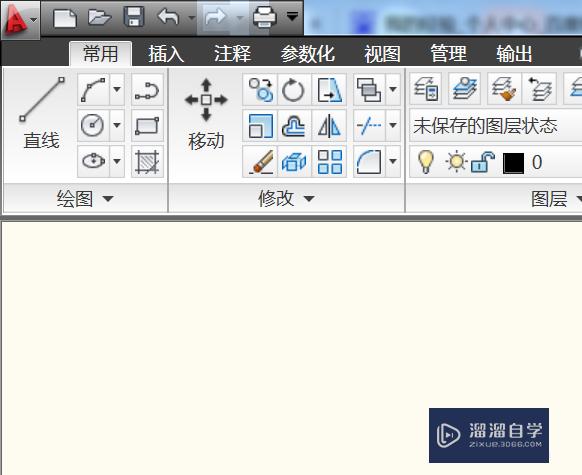Switch to the 常用 ribbon tab

point(100,54)
